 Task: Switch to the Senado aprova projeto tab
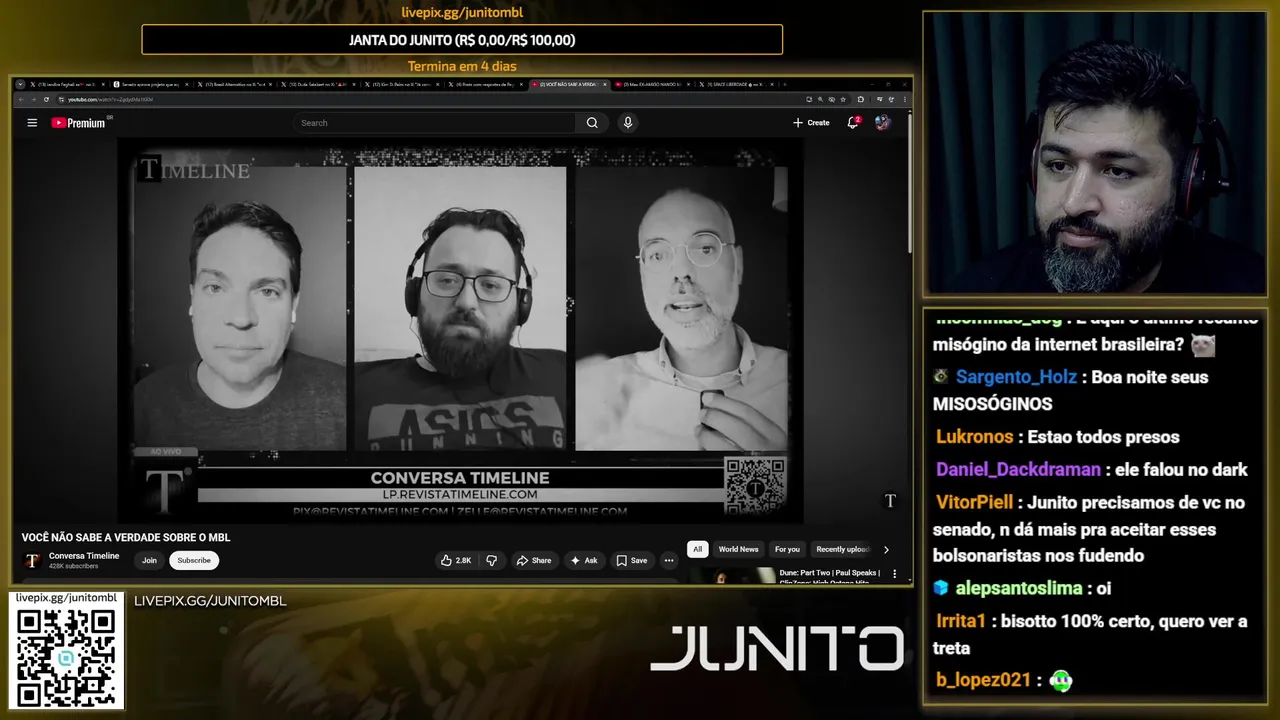(151, 84)
